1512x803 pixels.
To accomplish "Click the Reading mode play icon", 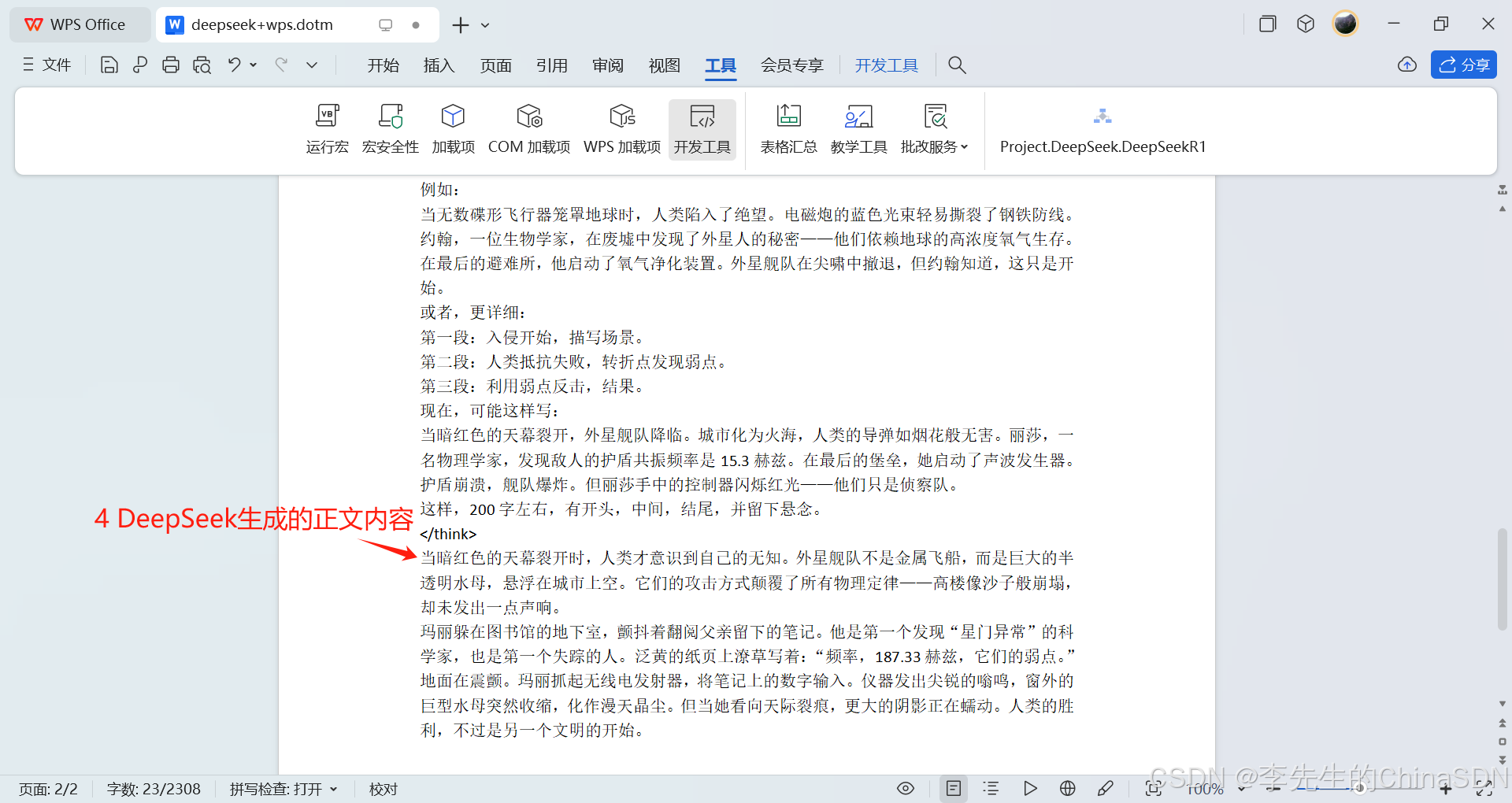I will pos(1030,788).
